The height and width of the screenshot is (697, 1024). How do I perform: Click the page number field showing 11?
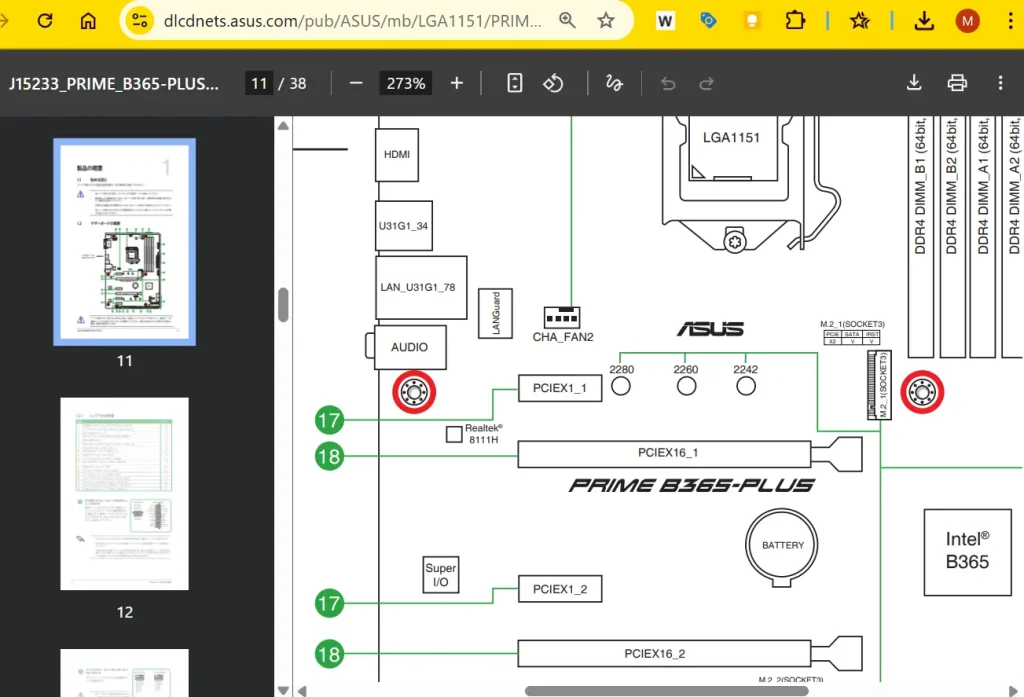(259, 84)
